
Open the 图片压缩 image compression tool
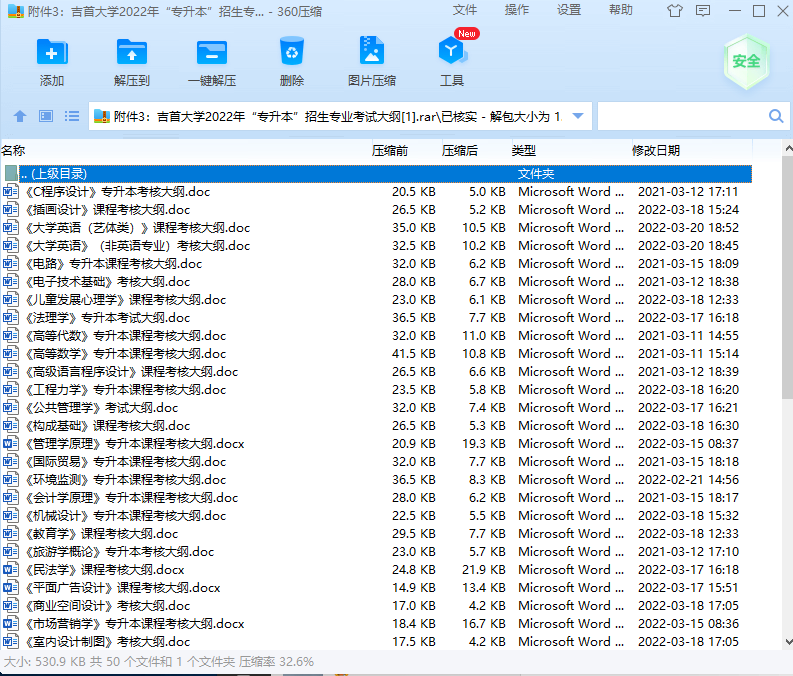(372, 61)
